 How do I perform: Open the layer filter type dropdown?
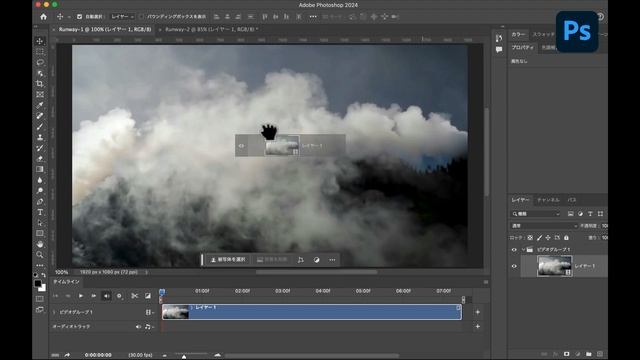pos(536,214)
